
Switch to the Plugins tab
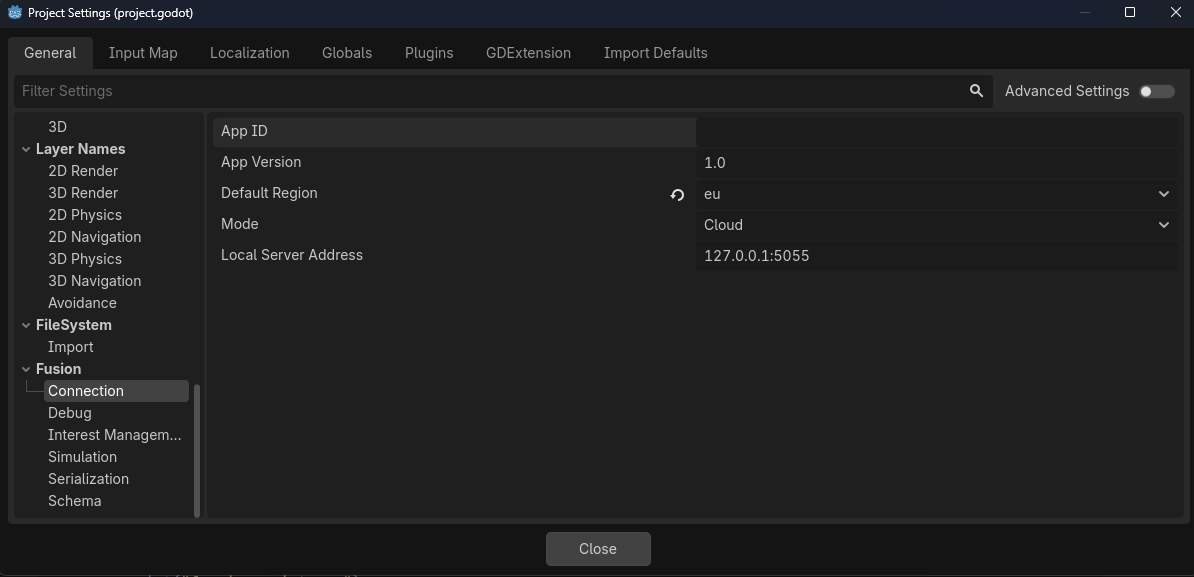coord(429,53)
